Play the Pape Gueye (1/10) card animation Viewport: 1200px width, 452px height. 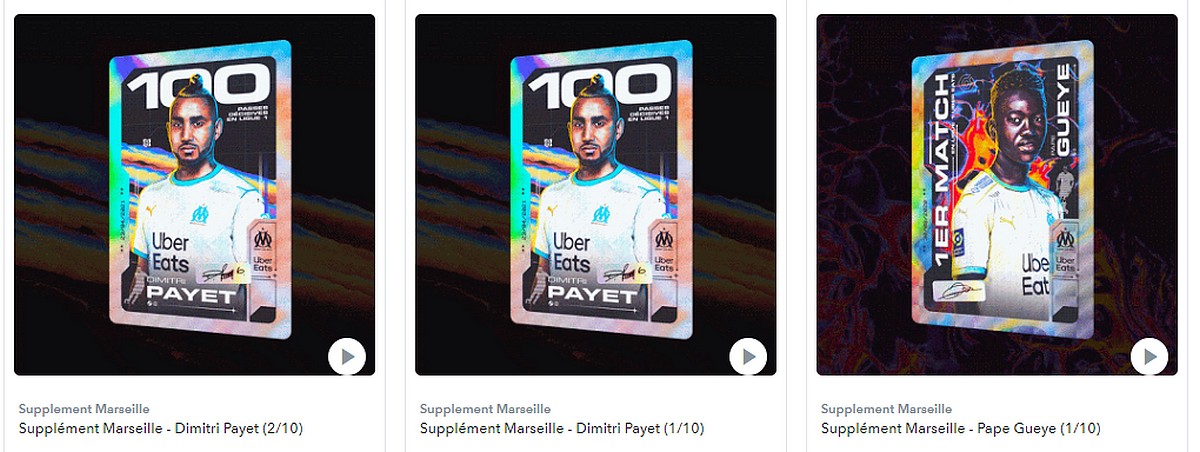click(1149, 355)
